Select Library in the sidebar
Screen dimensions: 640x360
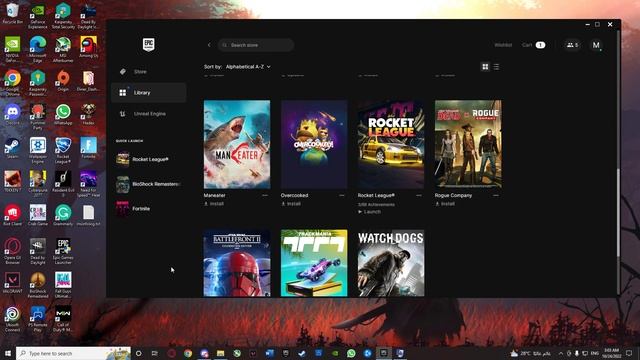pos(149,93)
